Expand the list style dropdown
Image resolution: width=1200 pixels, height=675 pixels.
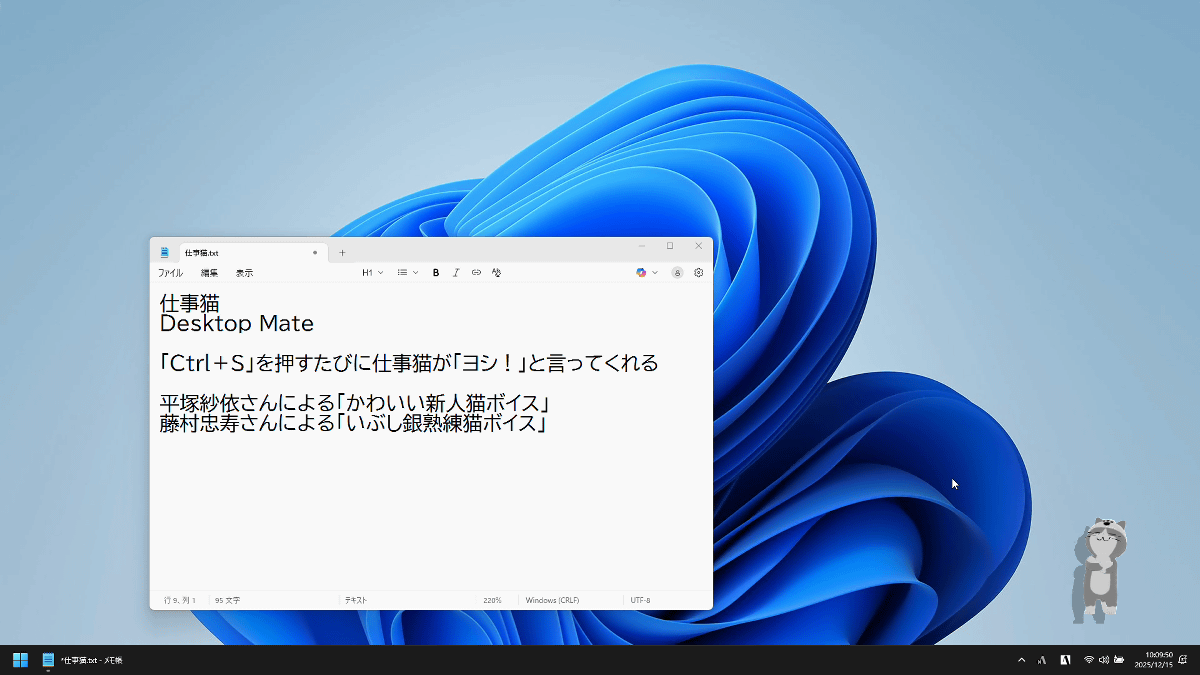click(x=407, y=272)
